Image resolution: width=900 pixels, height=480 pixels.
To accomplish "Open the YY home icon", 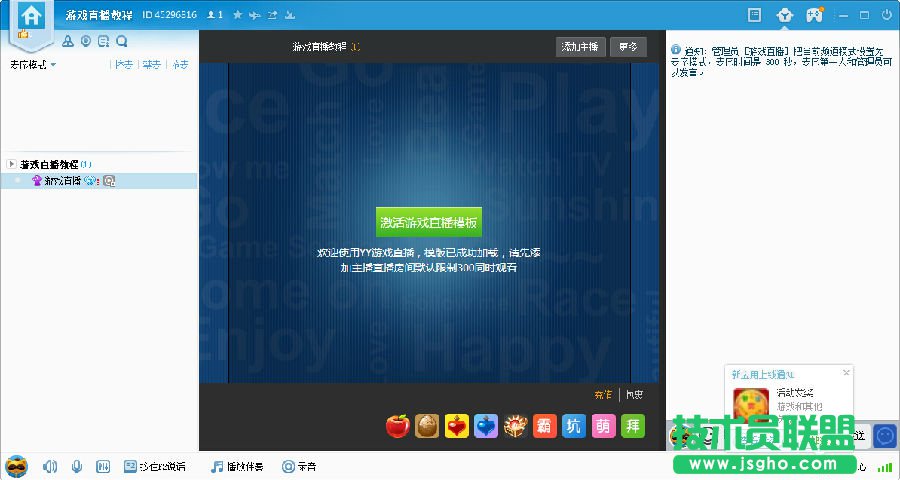I will pyautogui.click(x=31, y=16).
